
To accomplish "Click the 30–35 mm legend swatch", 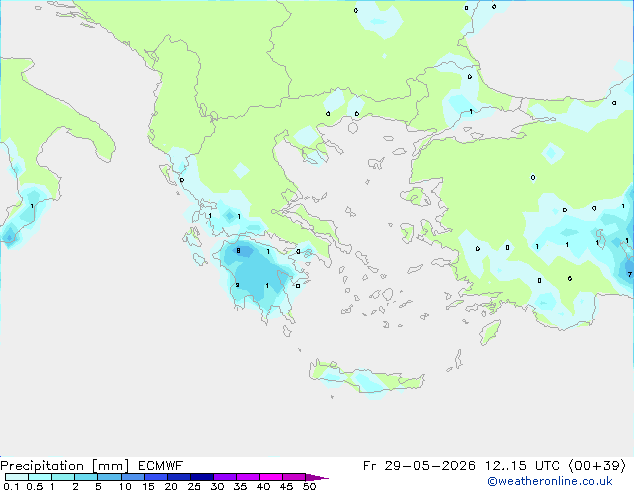I will [225, 477].
